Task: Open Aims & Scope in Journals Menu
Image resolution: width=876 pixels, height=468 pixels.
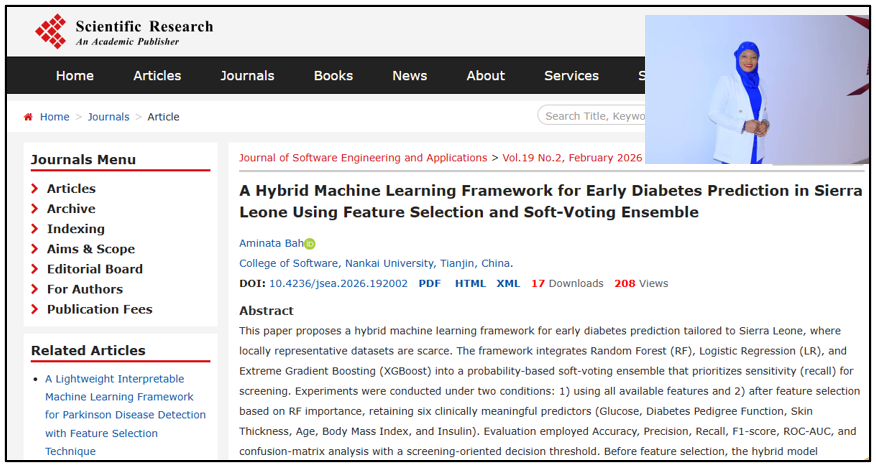Action: point(90,249)
